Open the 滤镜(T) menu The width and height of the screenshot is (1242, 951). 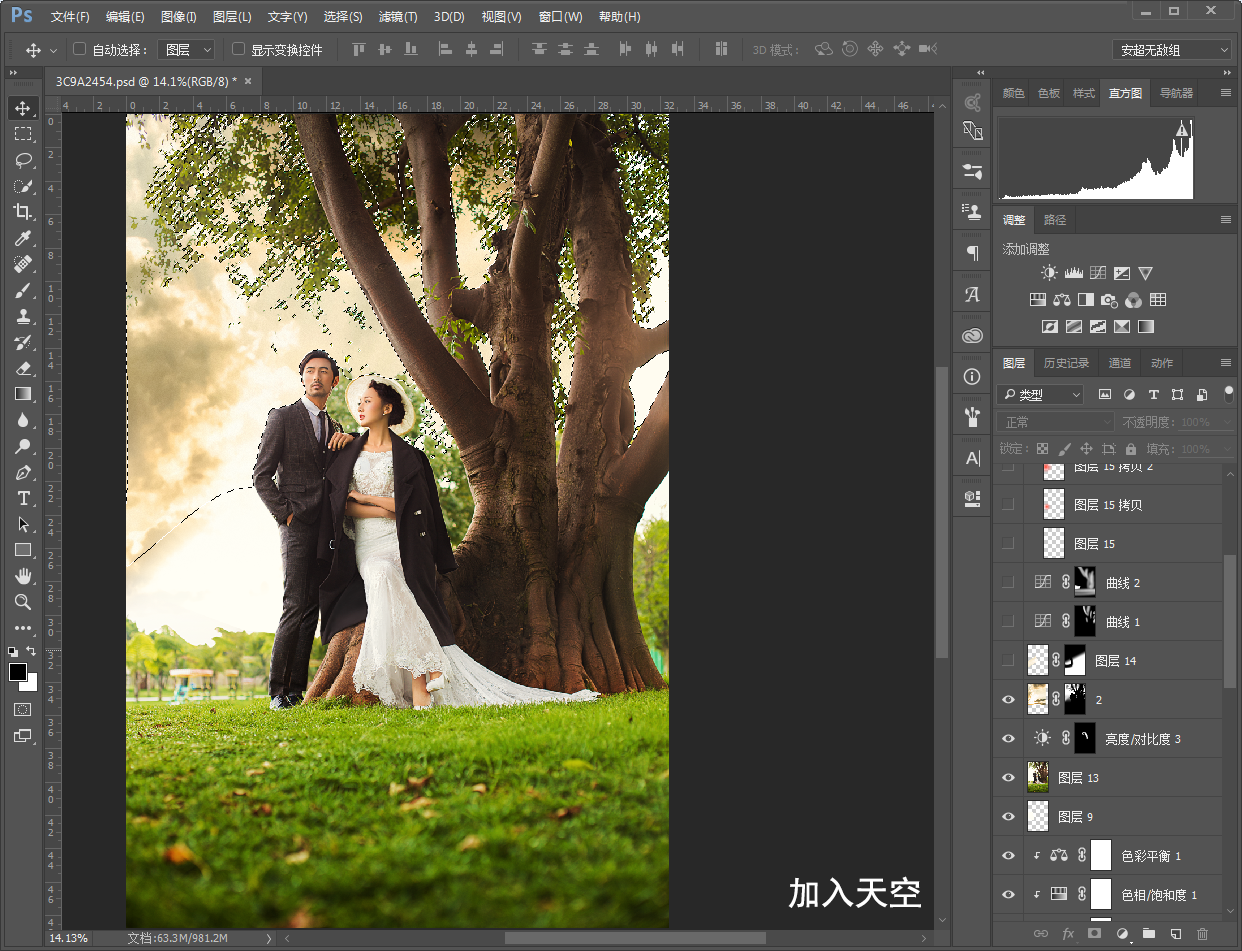[398, 17]
